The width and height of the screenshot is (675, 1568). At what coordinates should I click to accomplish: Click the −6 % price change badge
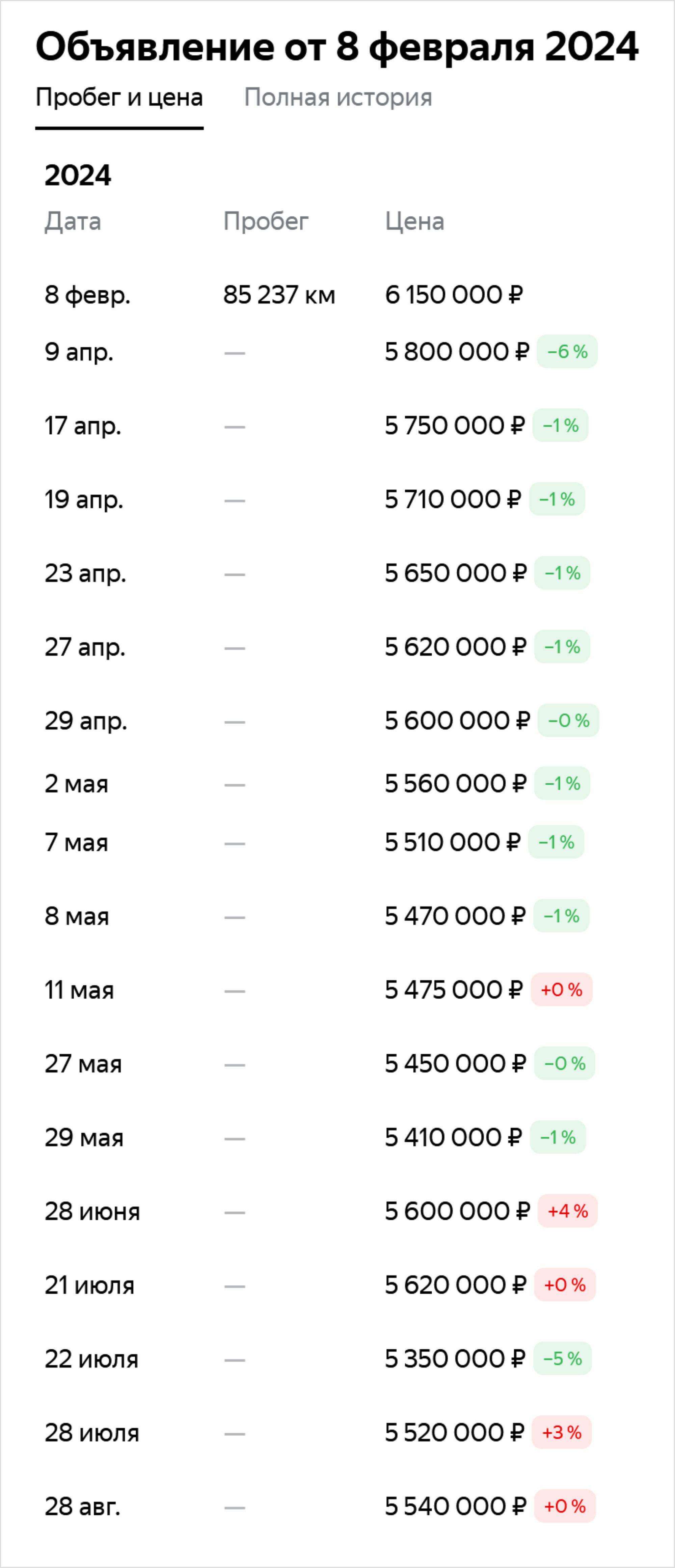click(567, 352)
